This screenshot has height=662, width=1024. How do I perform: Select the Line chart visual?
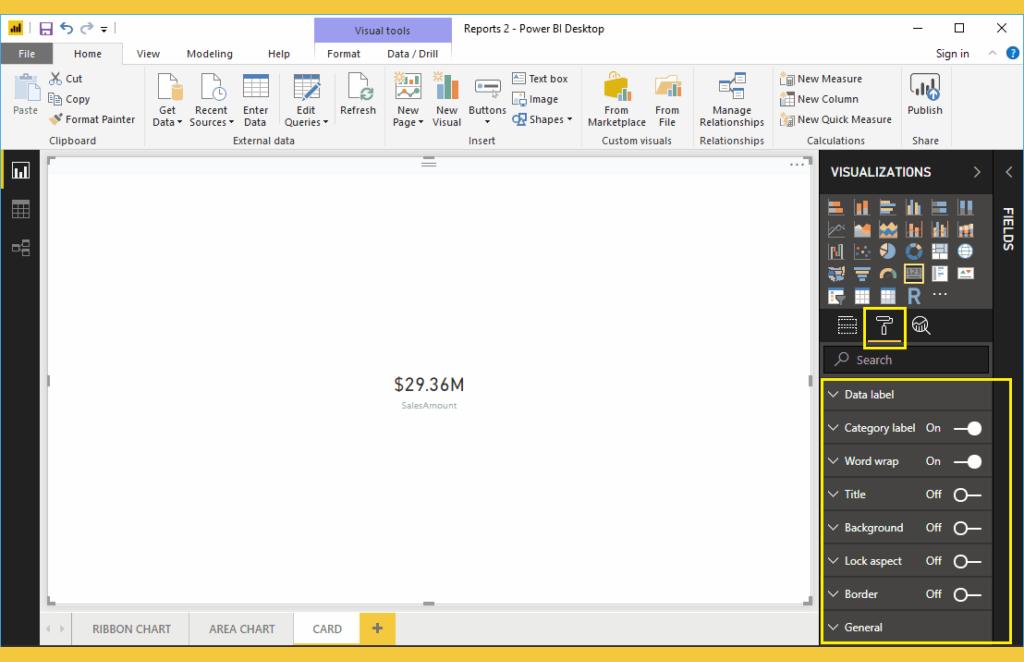[835, 230]
